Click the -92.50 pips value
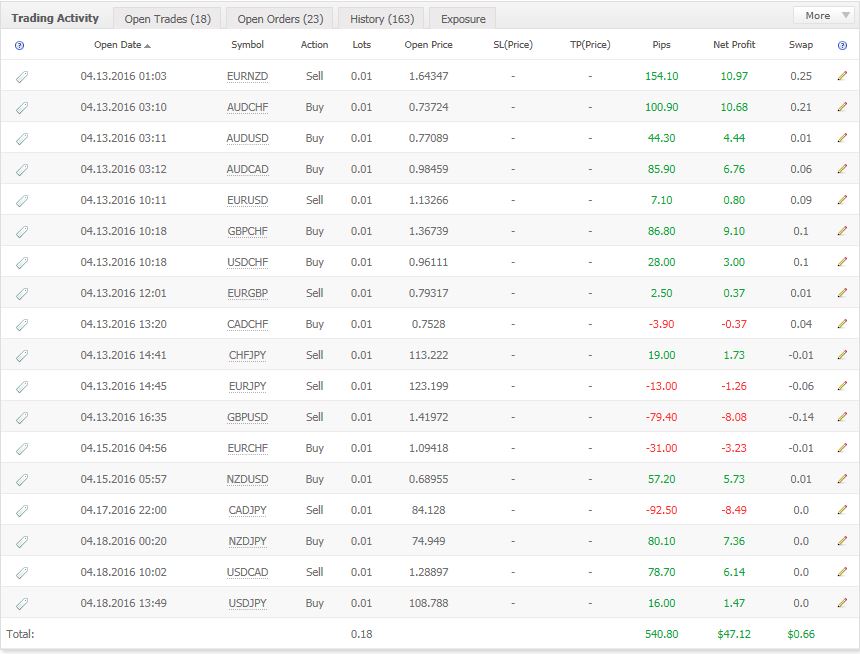Viewport: 860px width, 654px height. [661, 510]
